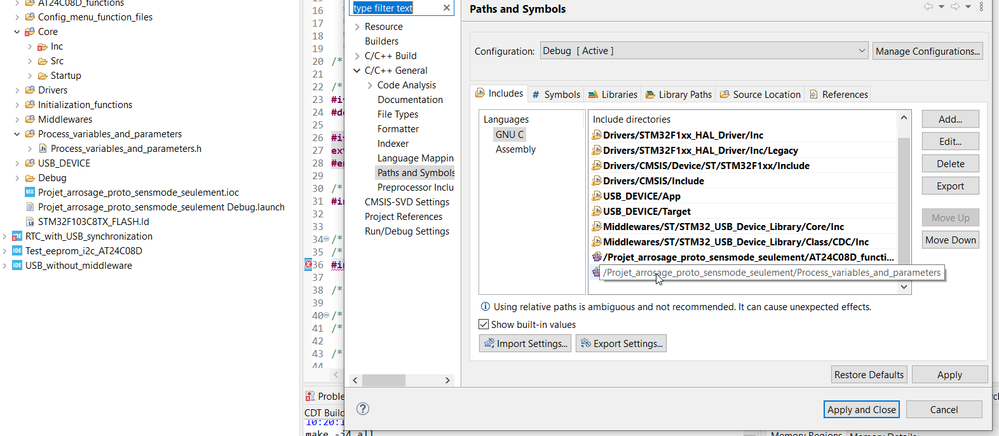Click the Cancel button

944,410
